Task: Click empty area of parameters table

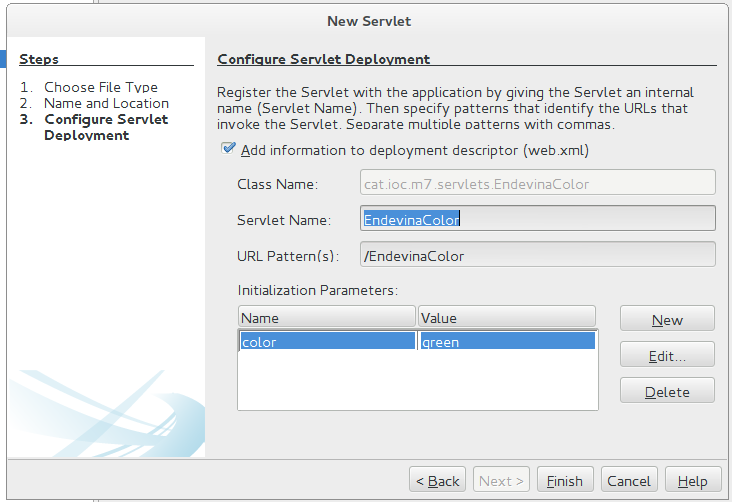Action: coord(418,380)
